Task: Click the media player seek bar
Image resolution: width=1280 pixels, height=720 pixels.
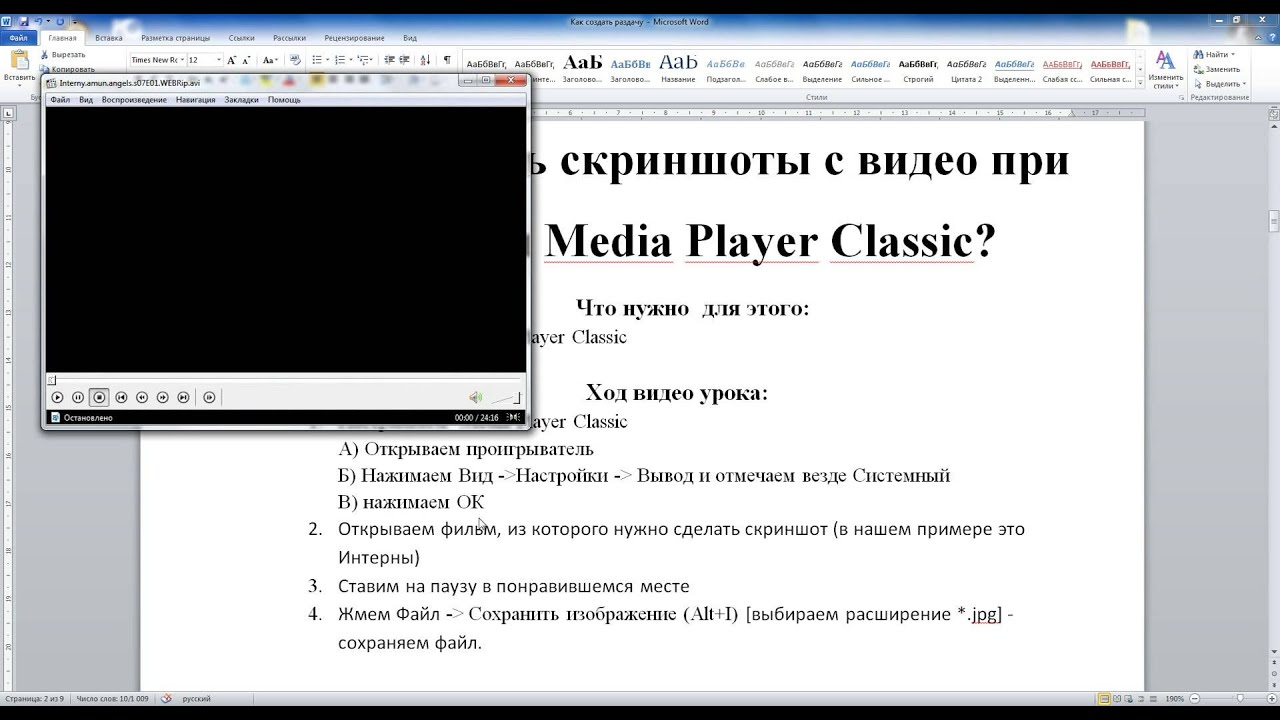Action: [285, 380]
